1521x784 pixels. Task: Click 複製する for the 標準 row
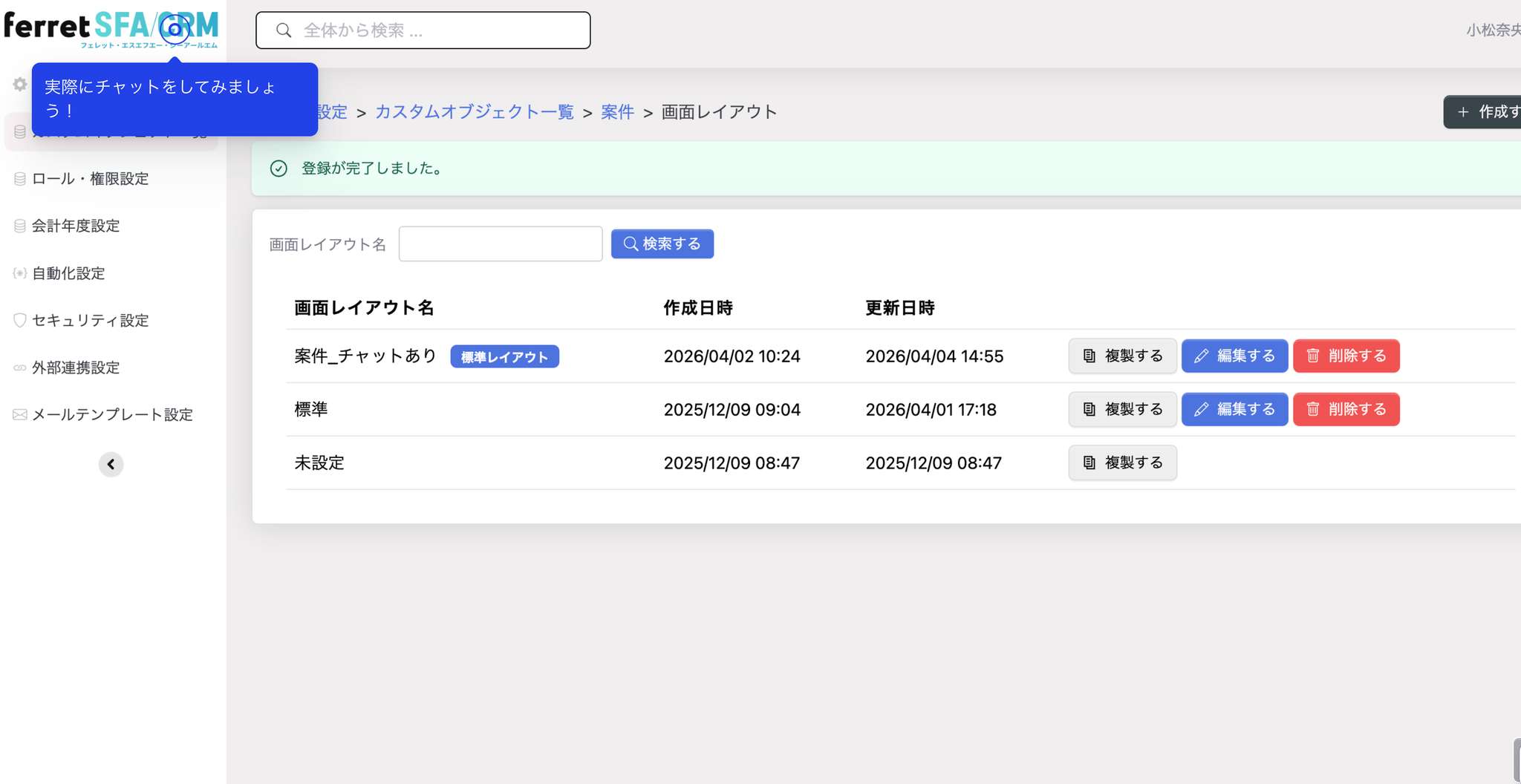[1122, 409]
